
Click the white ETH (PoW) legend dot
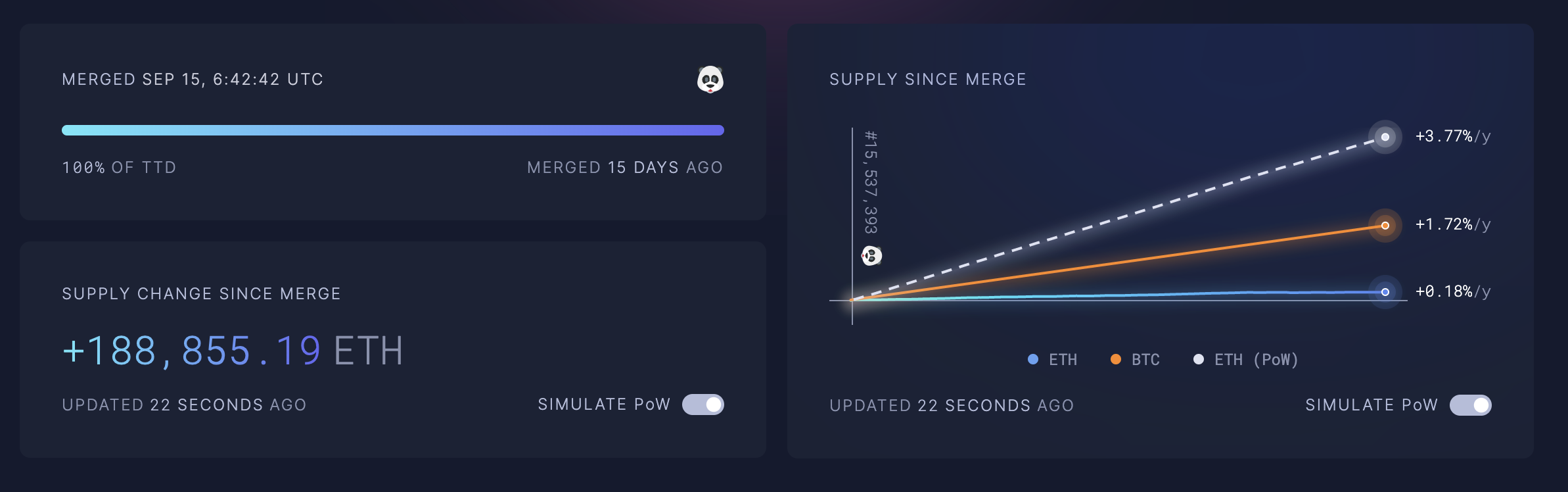click(x=1198, y=359)
